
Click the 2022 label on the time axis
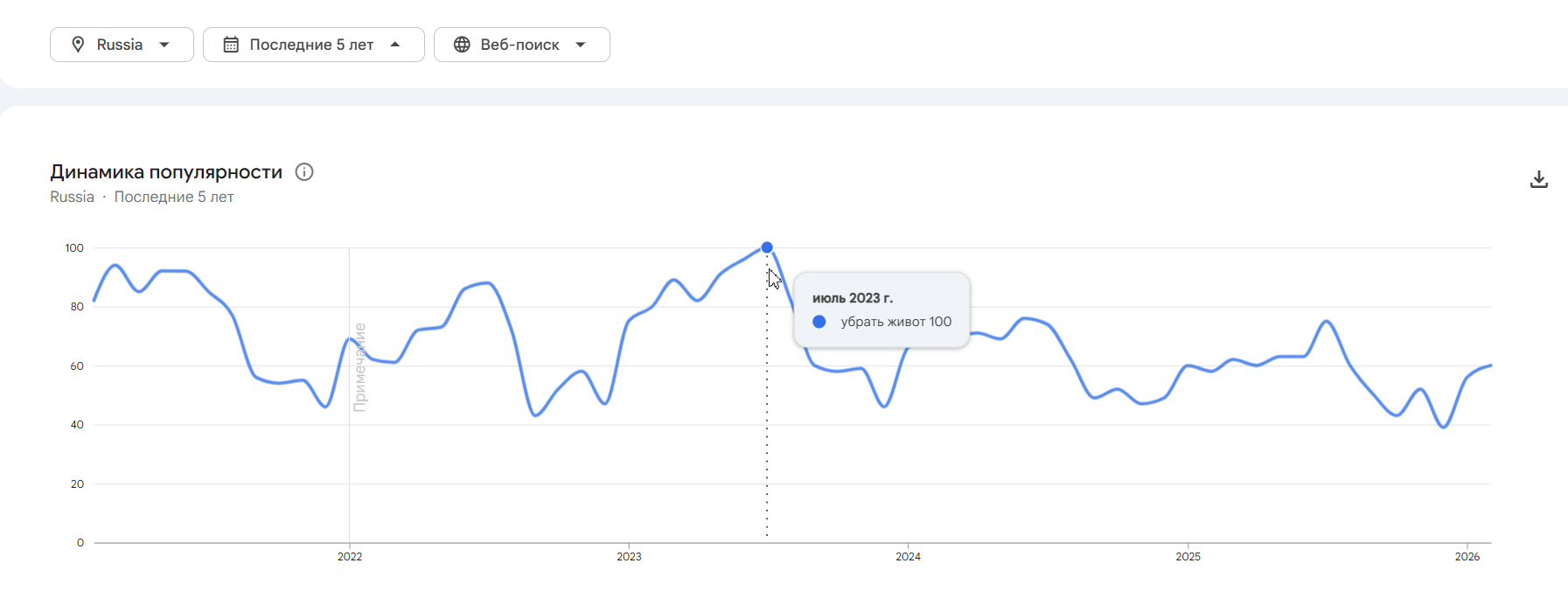coord(350,557)
